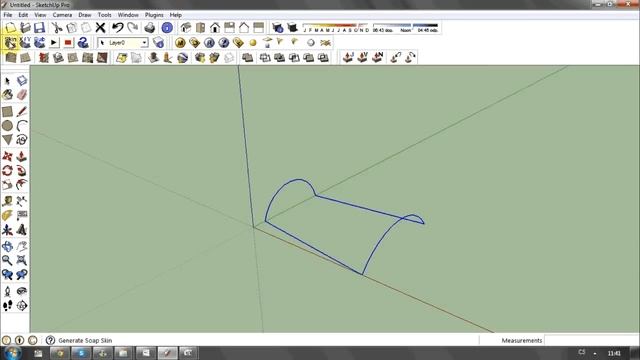Screen dimensions: 640x360
Task: Choose the Zoom magnifier tool
Action: pos(7,260)
